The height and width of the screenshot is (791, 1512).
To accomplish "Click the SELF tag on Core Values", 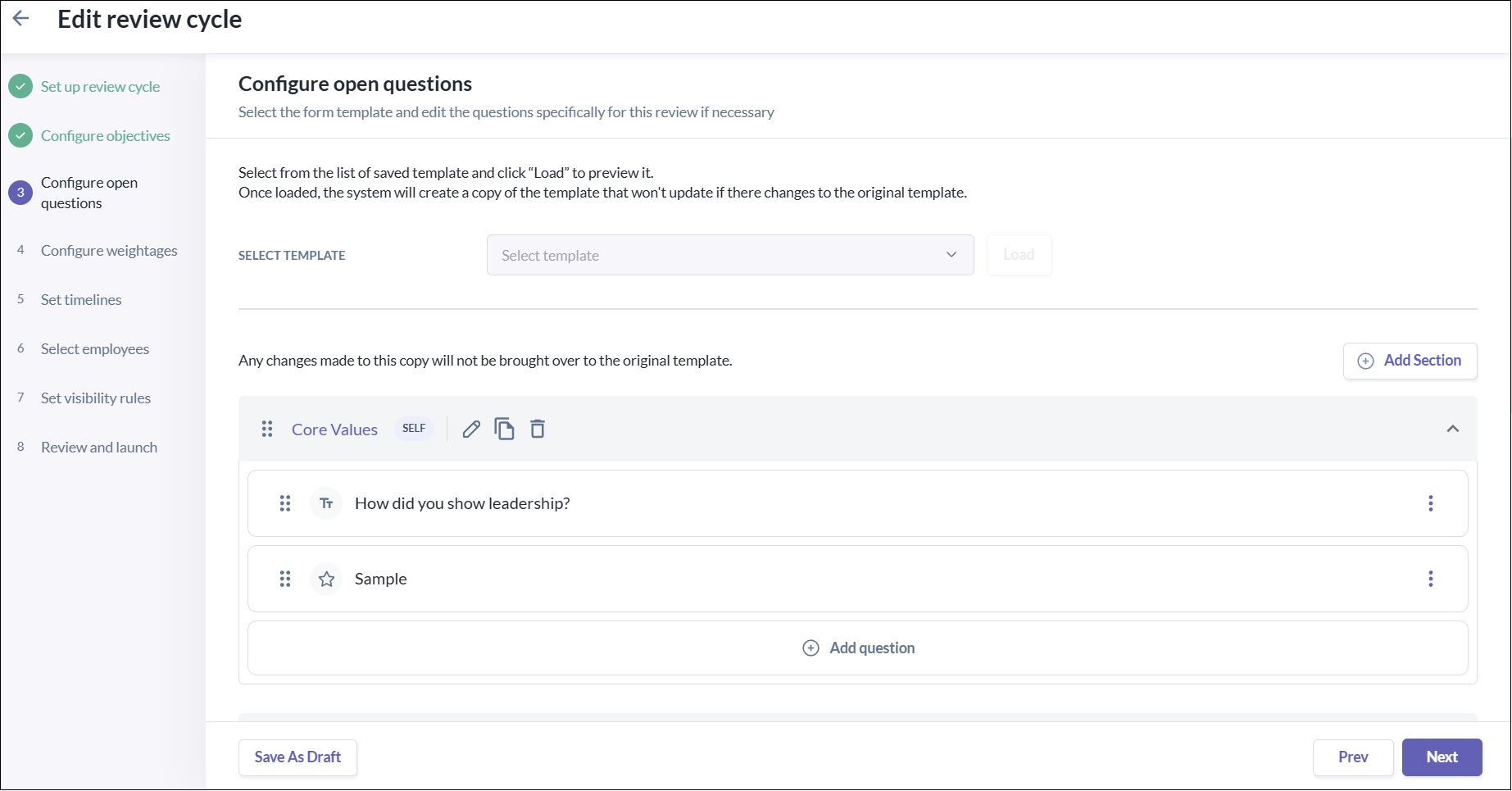I will [x=414, y=428].
